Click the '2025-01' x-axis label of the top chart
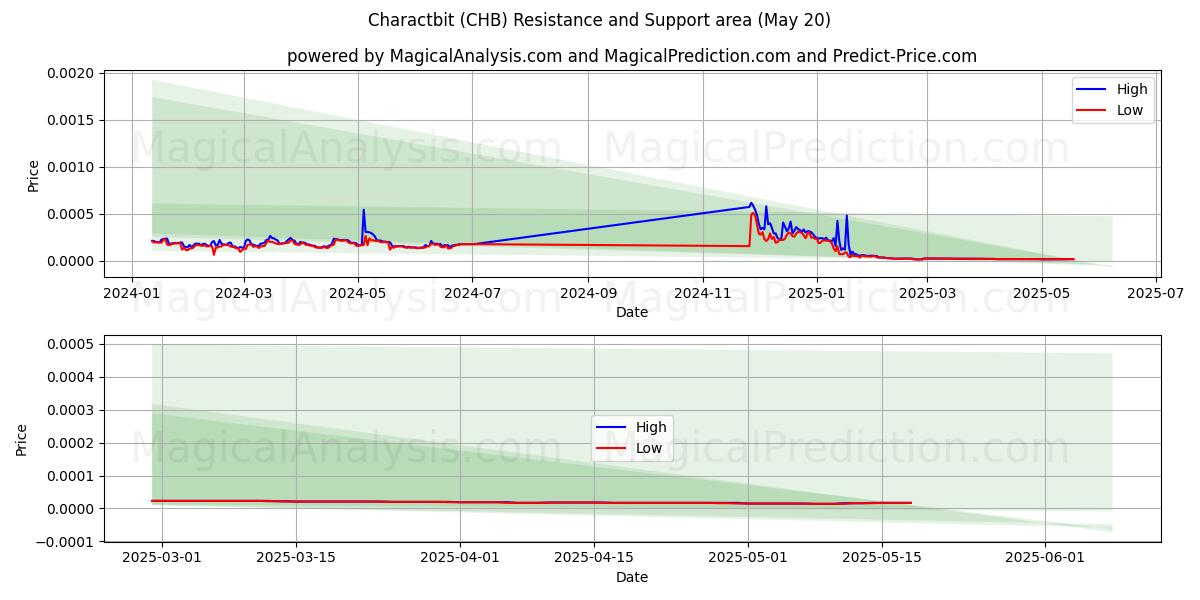 [x=816, y=293]
